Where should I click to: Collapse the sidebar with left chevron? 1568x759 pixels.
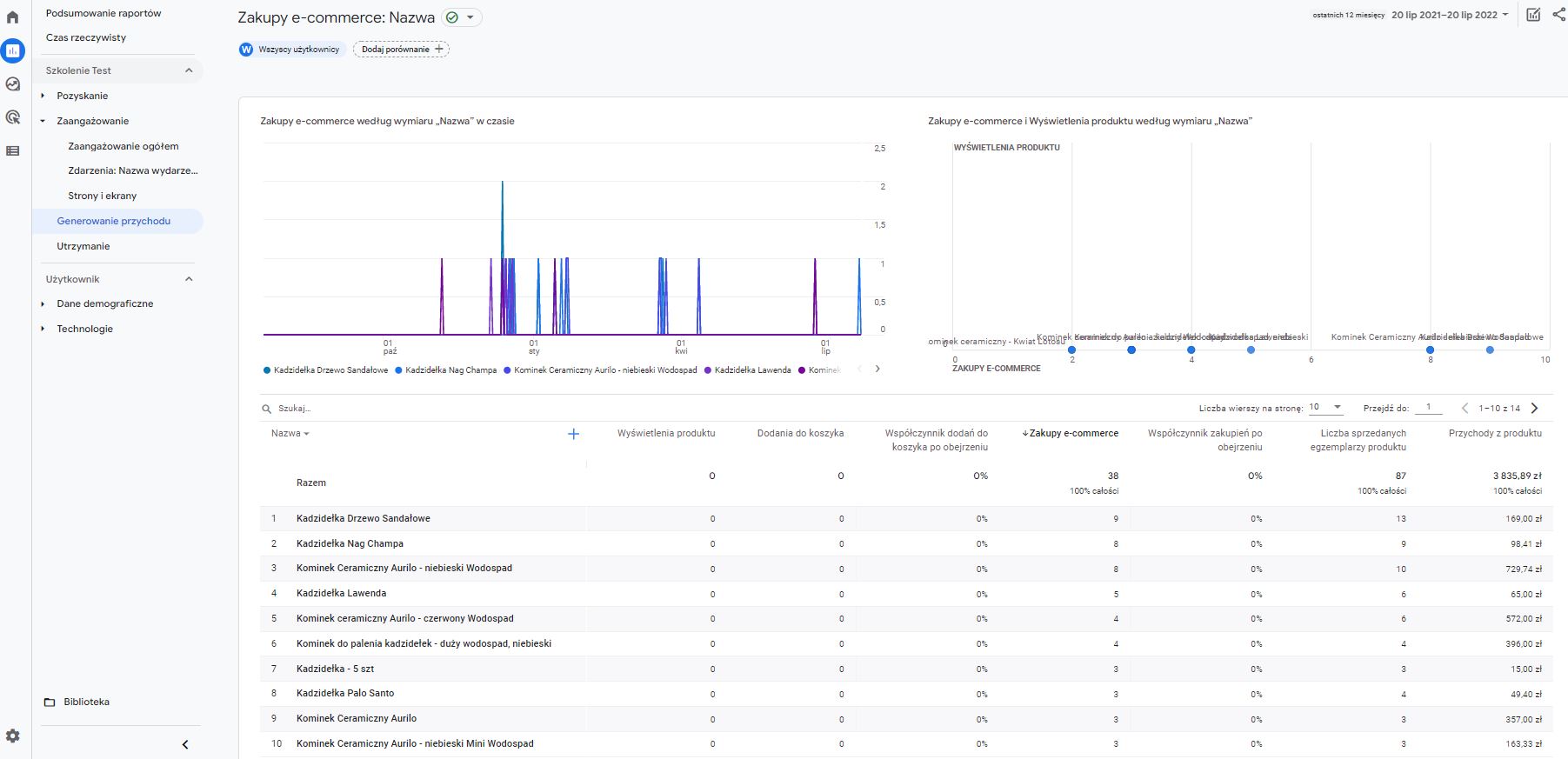coord(185,744)
